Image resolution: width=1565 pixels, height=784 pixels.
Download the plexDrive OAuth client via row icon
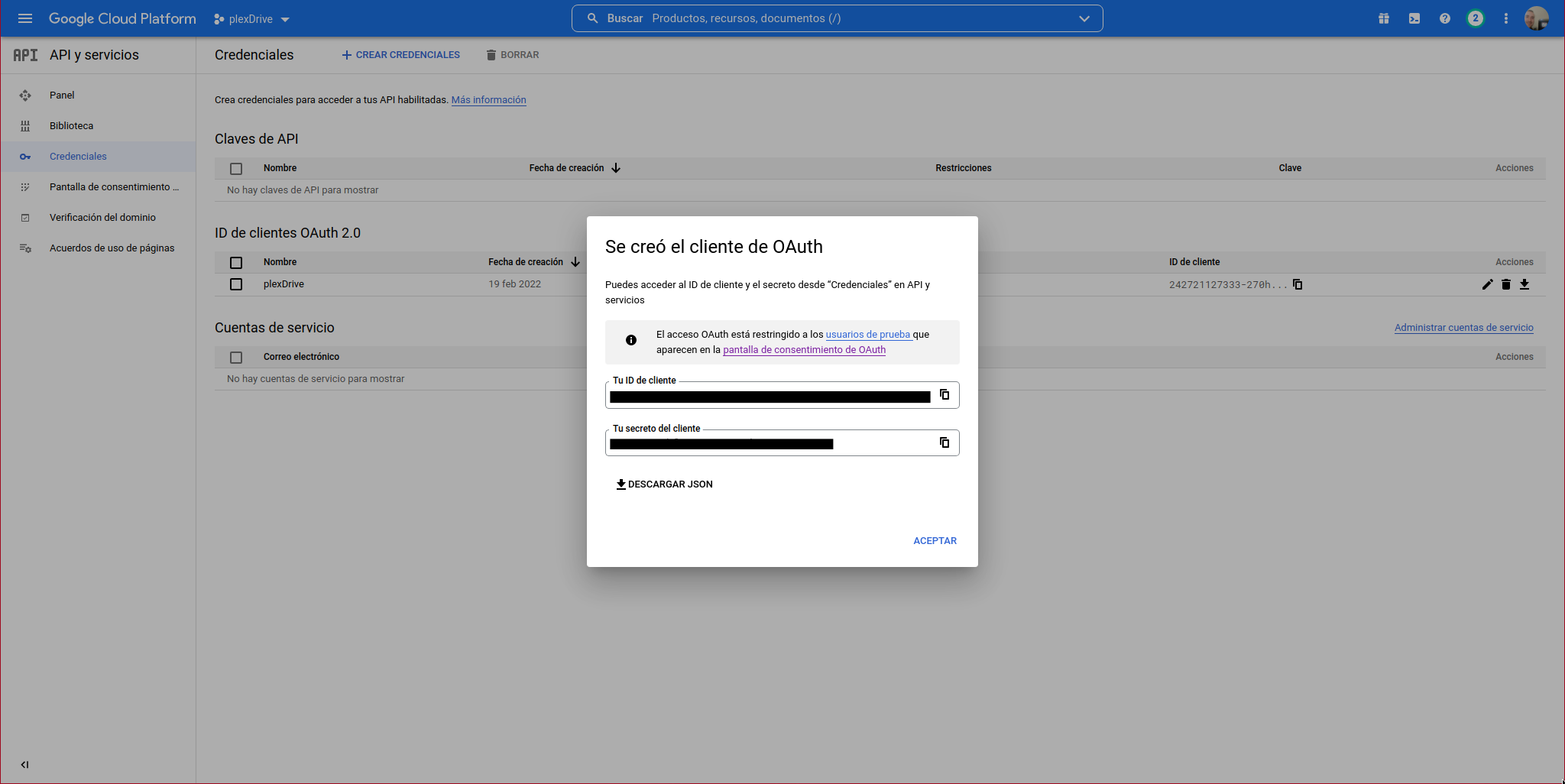coord(1524,284)
